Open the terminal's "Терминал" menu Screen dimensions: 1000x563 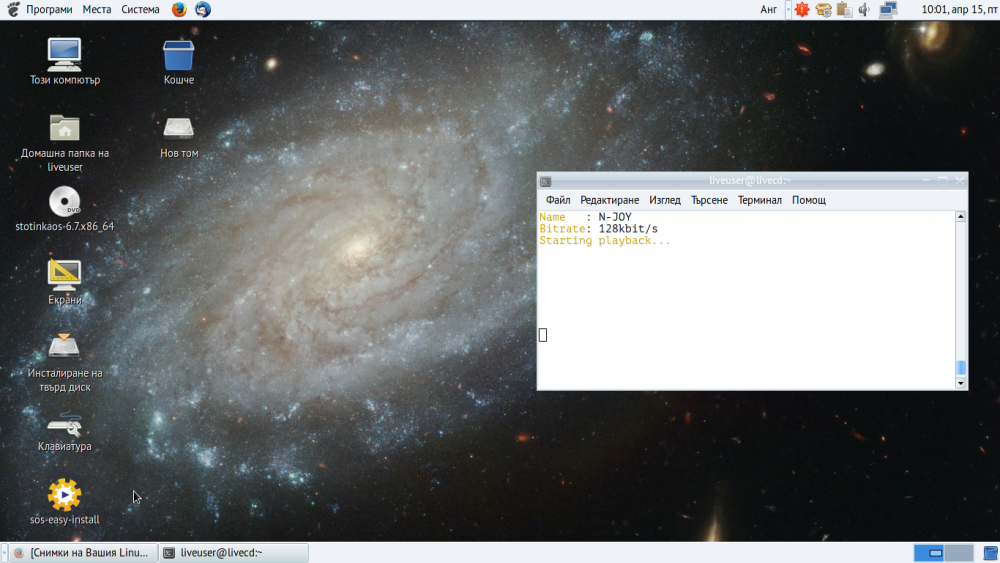click(x=760, y=200)
